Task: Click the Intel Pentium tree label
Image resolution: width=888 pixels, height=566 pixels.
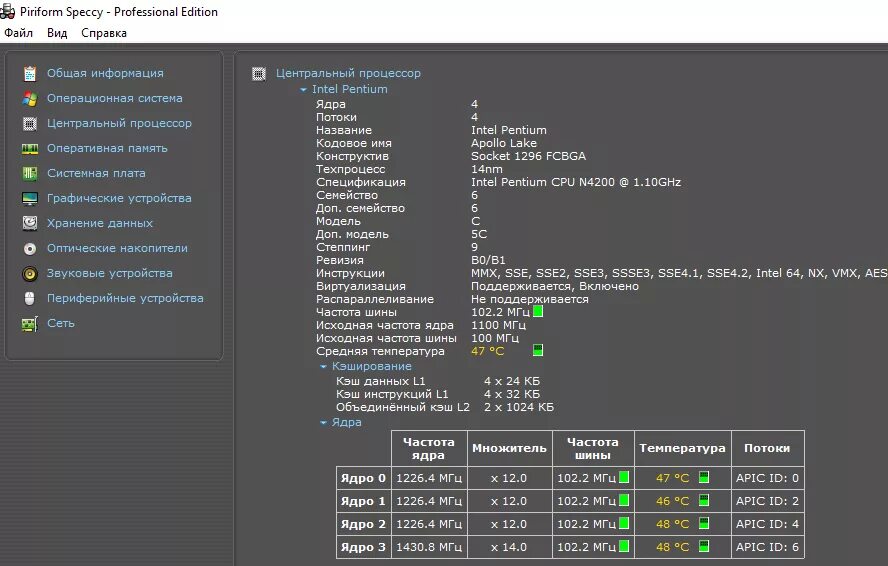Action: coord(349,89)
